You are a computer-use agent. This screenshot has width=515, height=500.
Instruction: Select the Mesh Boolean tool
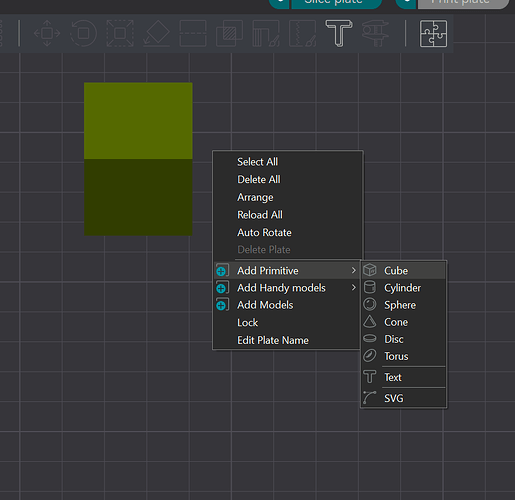(x=229, y=33)
